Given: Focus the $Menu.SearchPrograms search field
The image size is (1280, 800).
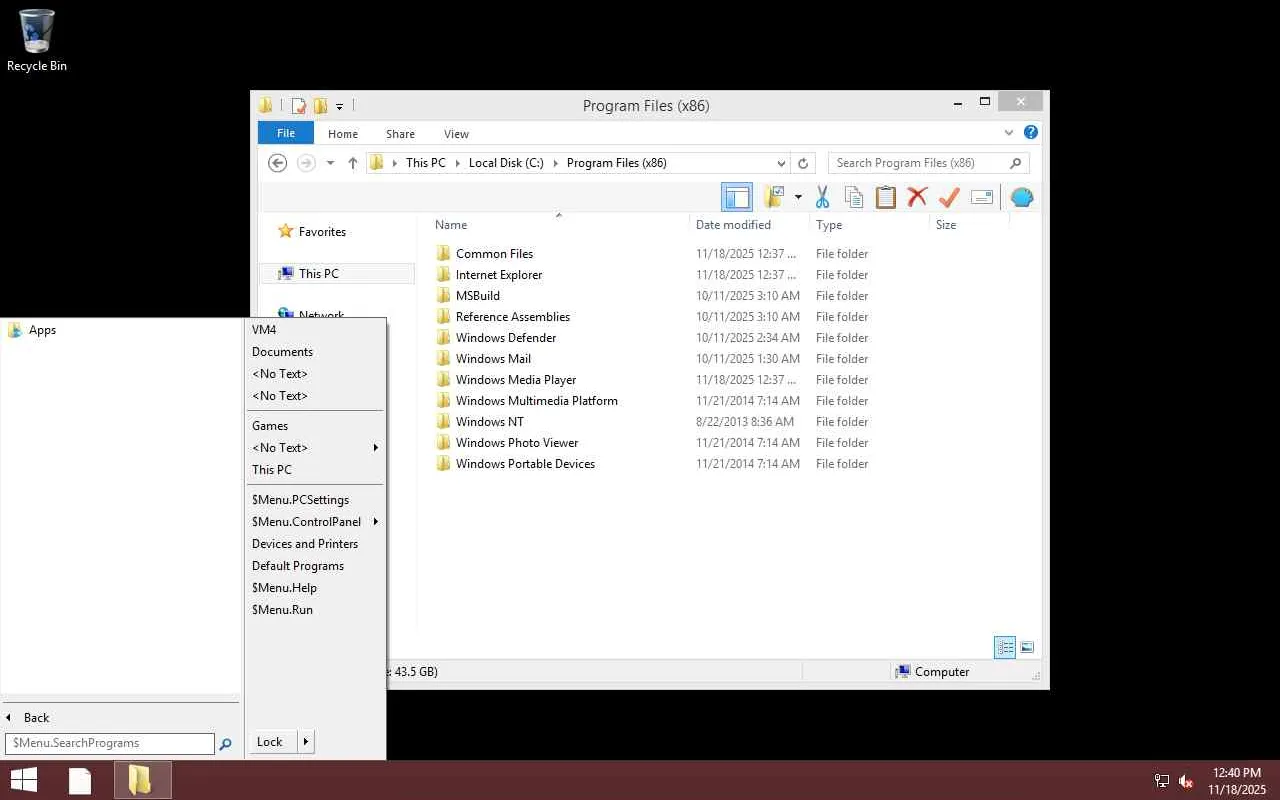Looking at the screenshot, I should (x=110, y=743).
